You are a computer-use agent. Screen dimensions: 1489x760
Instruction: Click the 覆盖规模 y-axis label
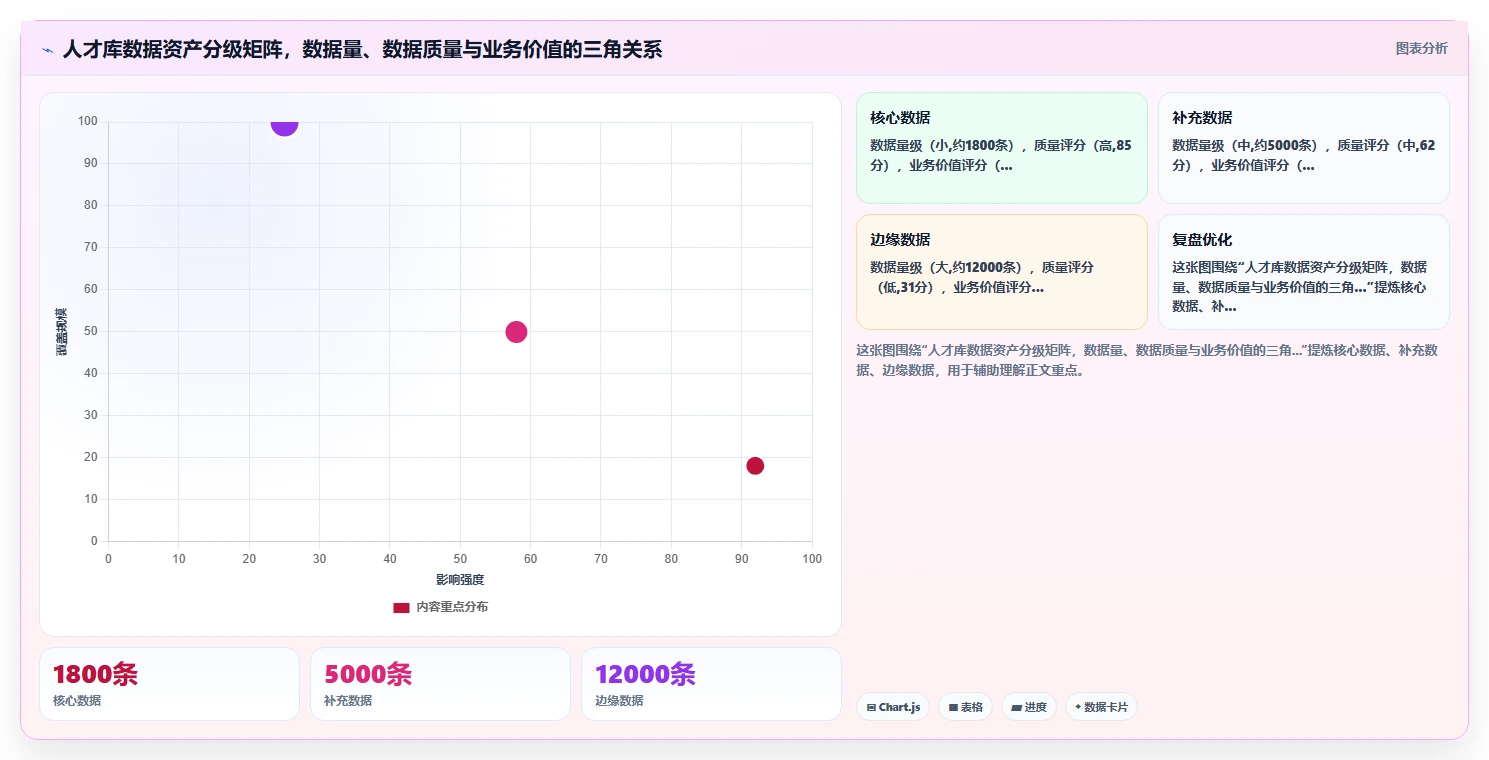click(x=61, y=332)
